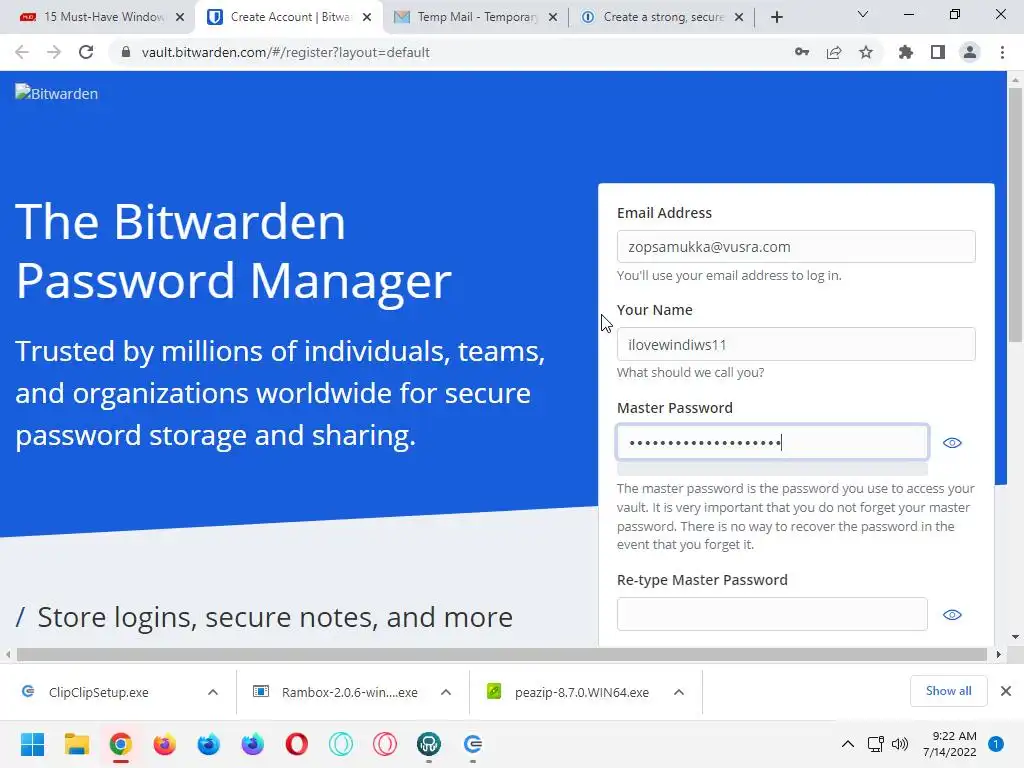The height and width of the screenshot is (768, 1024).
Task: Launch Firefox from the taskbar
Action: tap(165, 744)
